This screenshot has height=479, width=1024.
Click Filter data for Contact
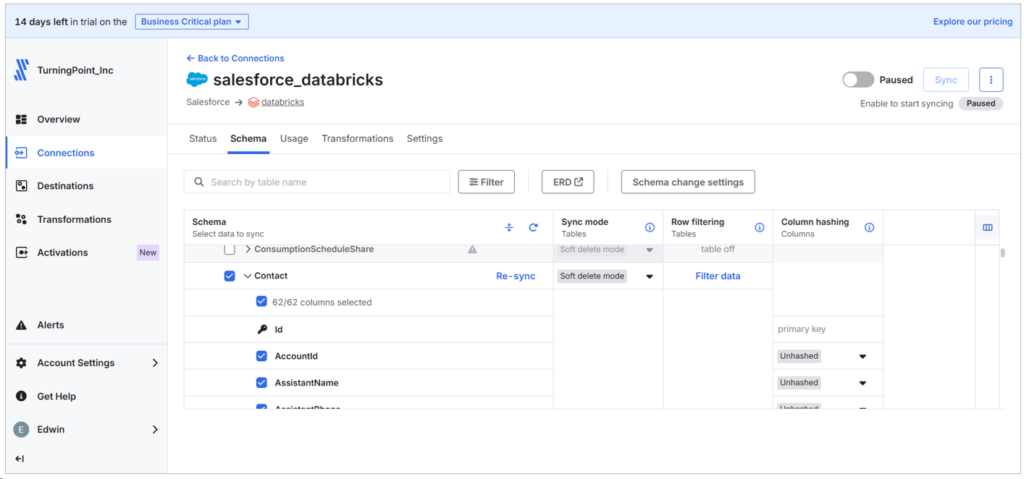pos(718,276)
